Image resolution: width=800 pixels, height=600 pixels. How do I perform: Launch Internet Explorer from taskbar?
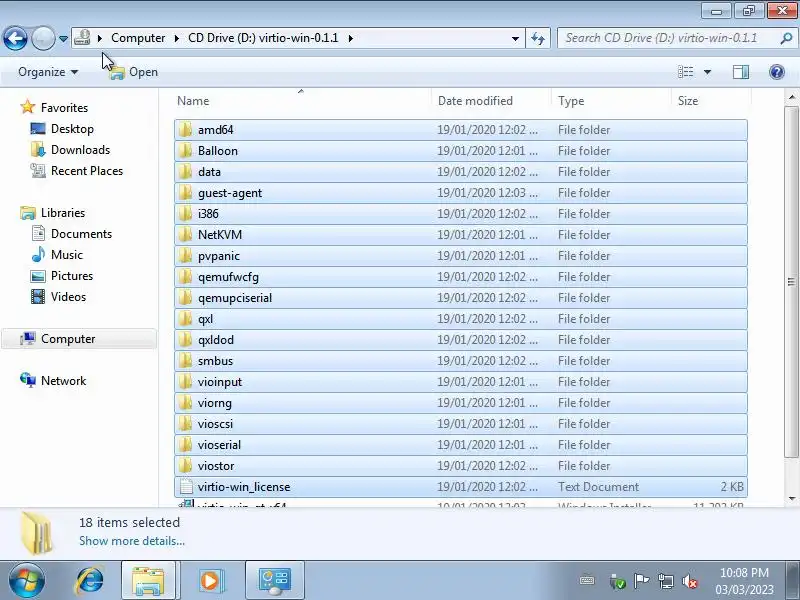coord(90,581)
